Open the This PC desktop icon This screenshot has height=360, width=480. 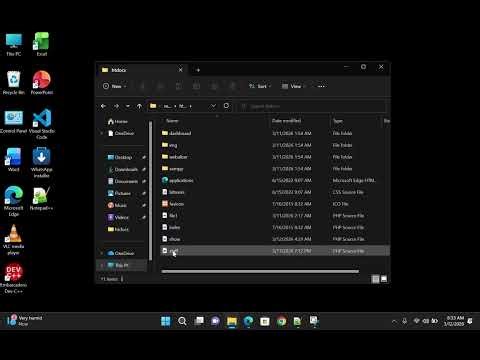[14, 44]
